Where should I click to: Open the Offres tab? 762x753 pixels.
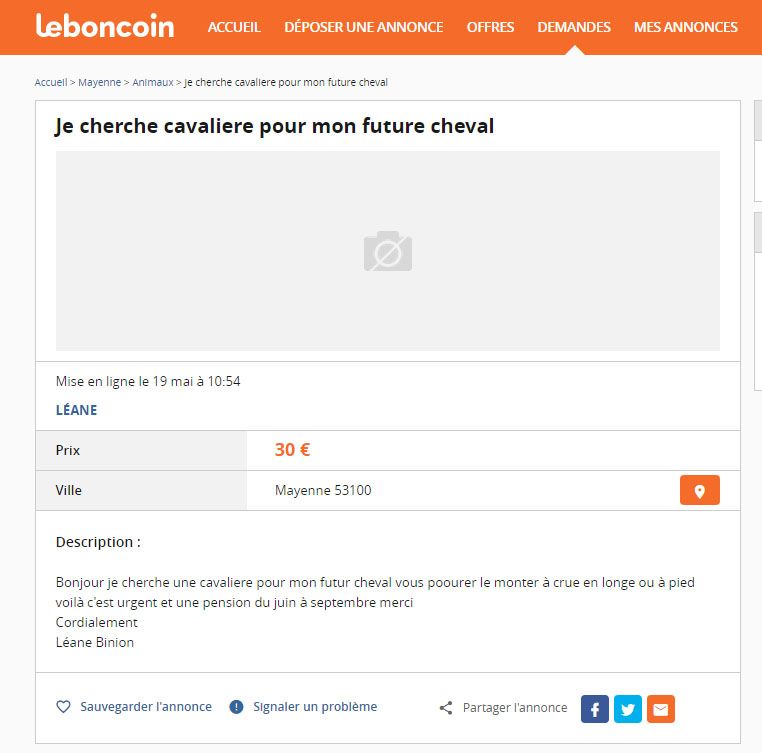490,27
